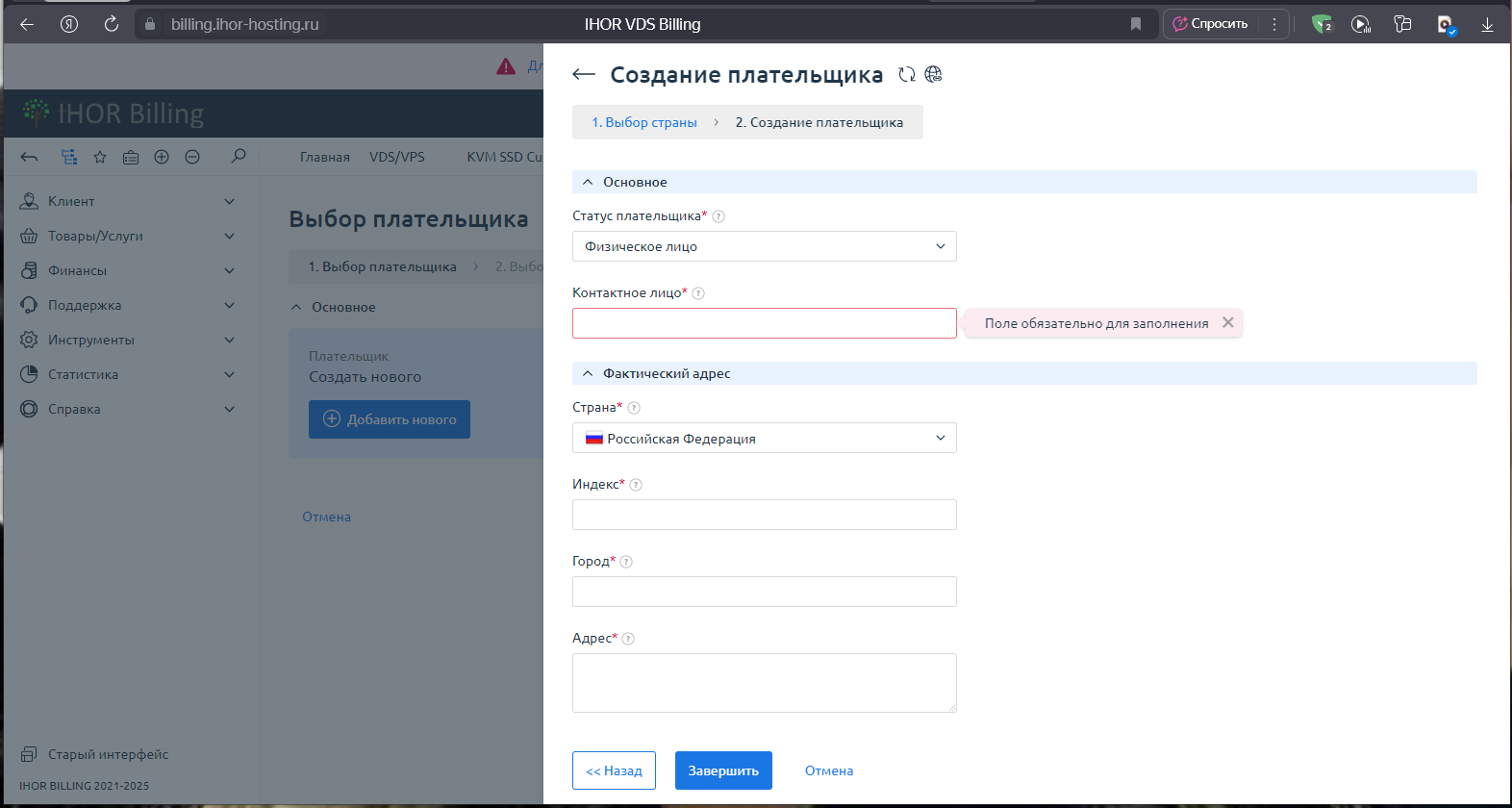Go to step 1 Выбор страны
Screen dimensions: 1512x808
point(644,122)
